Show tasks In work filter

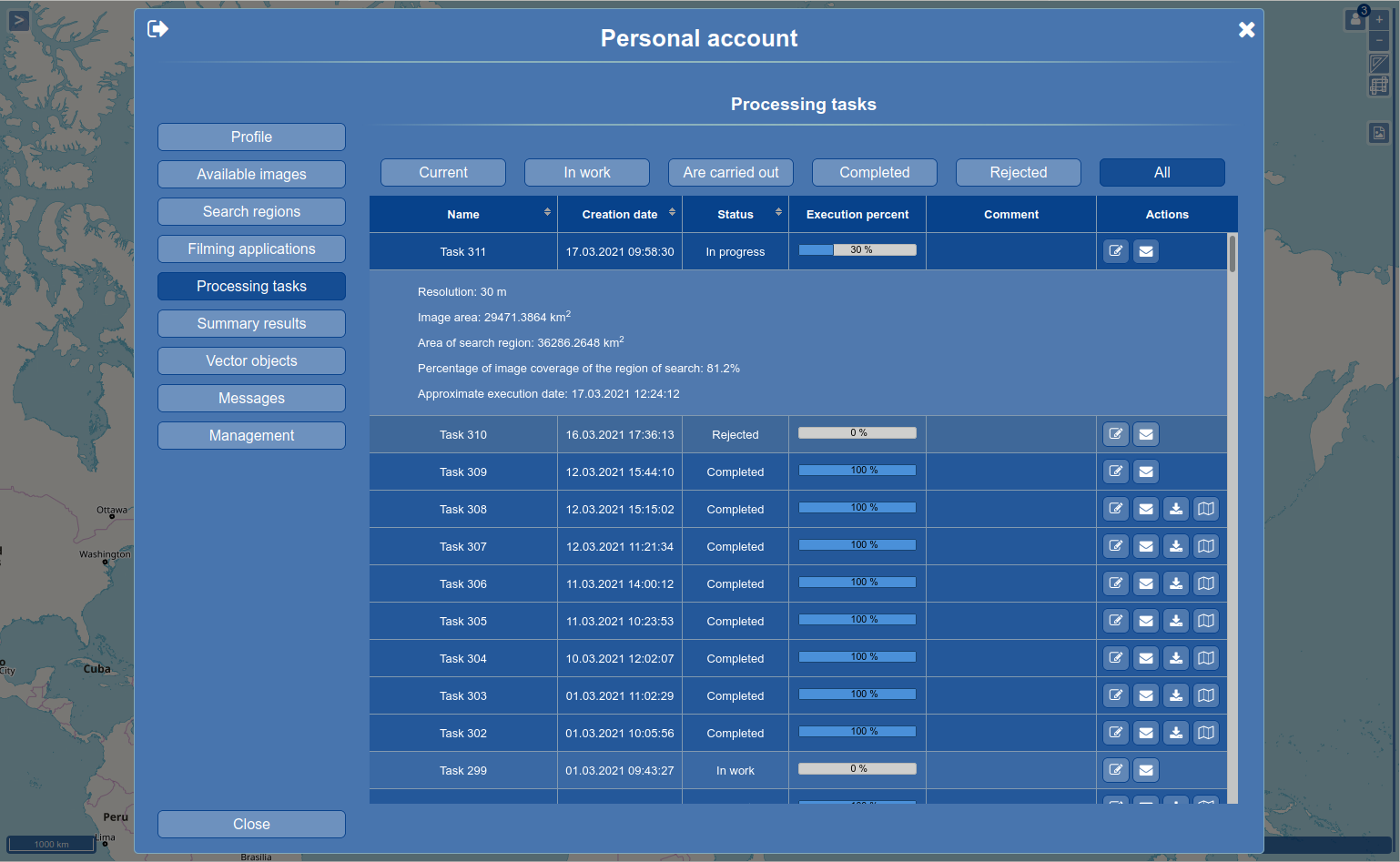click(586, 172)
